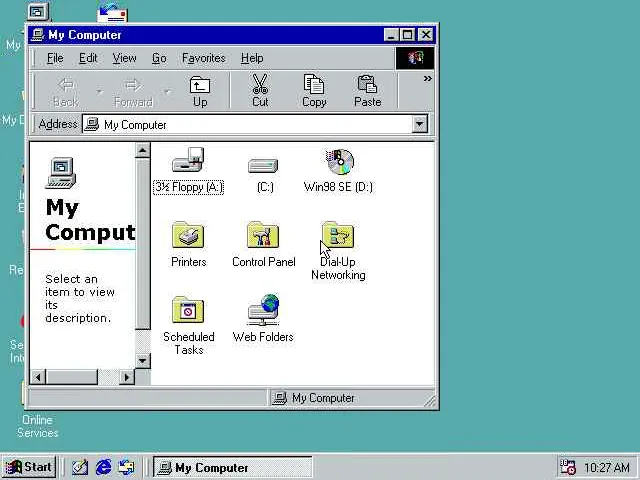The height and width of the screenshot is (480, 640).
Task: Click the Outlook Express desktop icon
Action: (113, 14)
